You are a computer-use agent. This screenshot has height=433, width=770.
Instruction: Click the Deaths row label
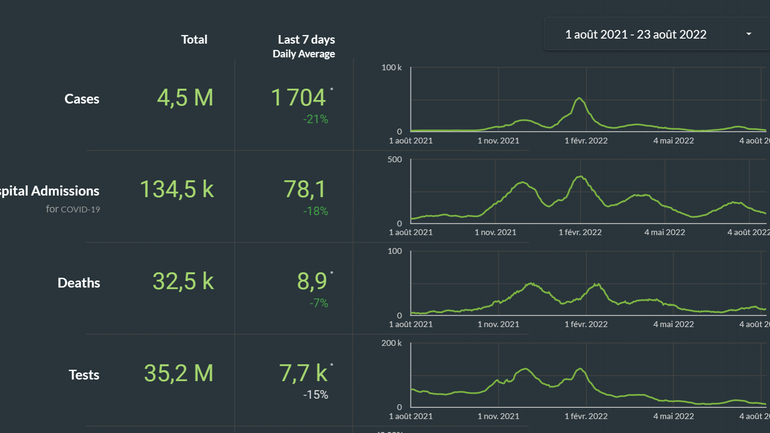pyautogui.click(x=79, y=283)
